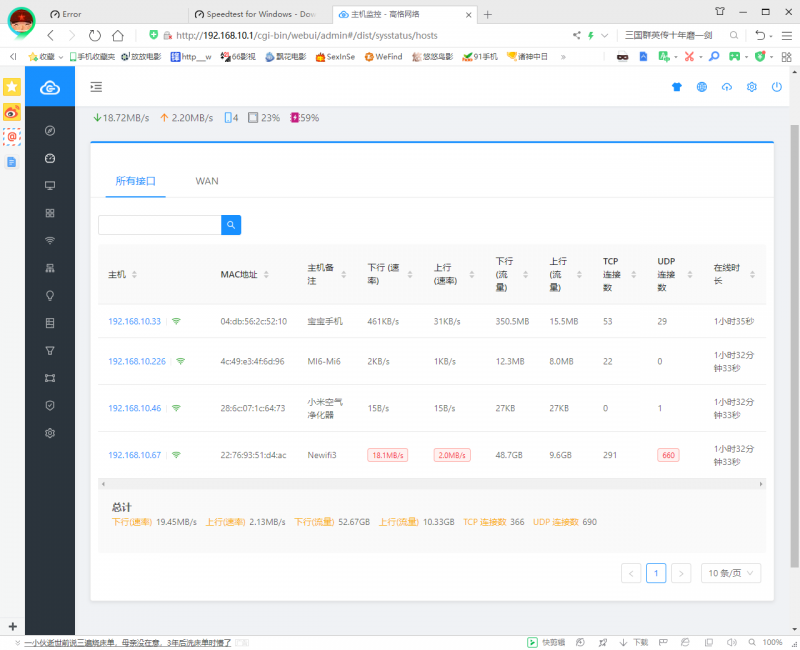
Task: Open the 10 条/页 page size dropdown
Action: pyautogui.click(x=731, y=573)
